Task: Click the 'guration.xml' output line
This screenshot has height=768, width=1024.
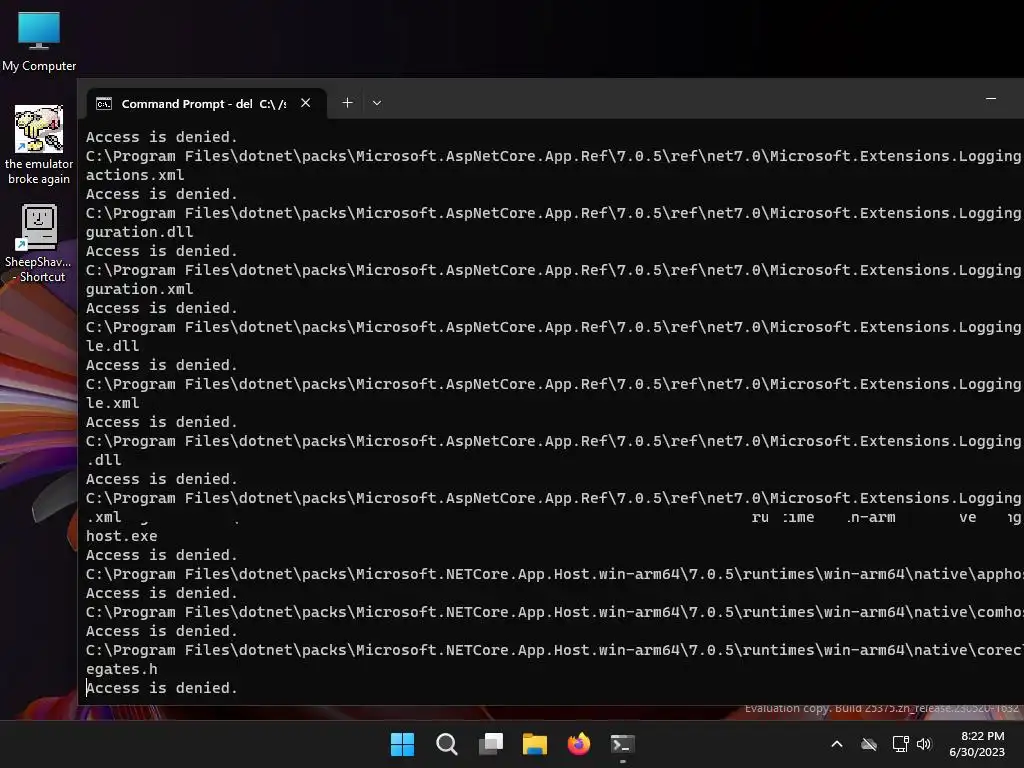Action: pos(140,289)
